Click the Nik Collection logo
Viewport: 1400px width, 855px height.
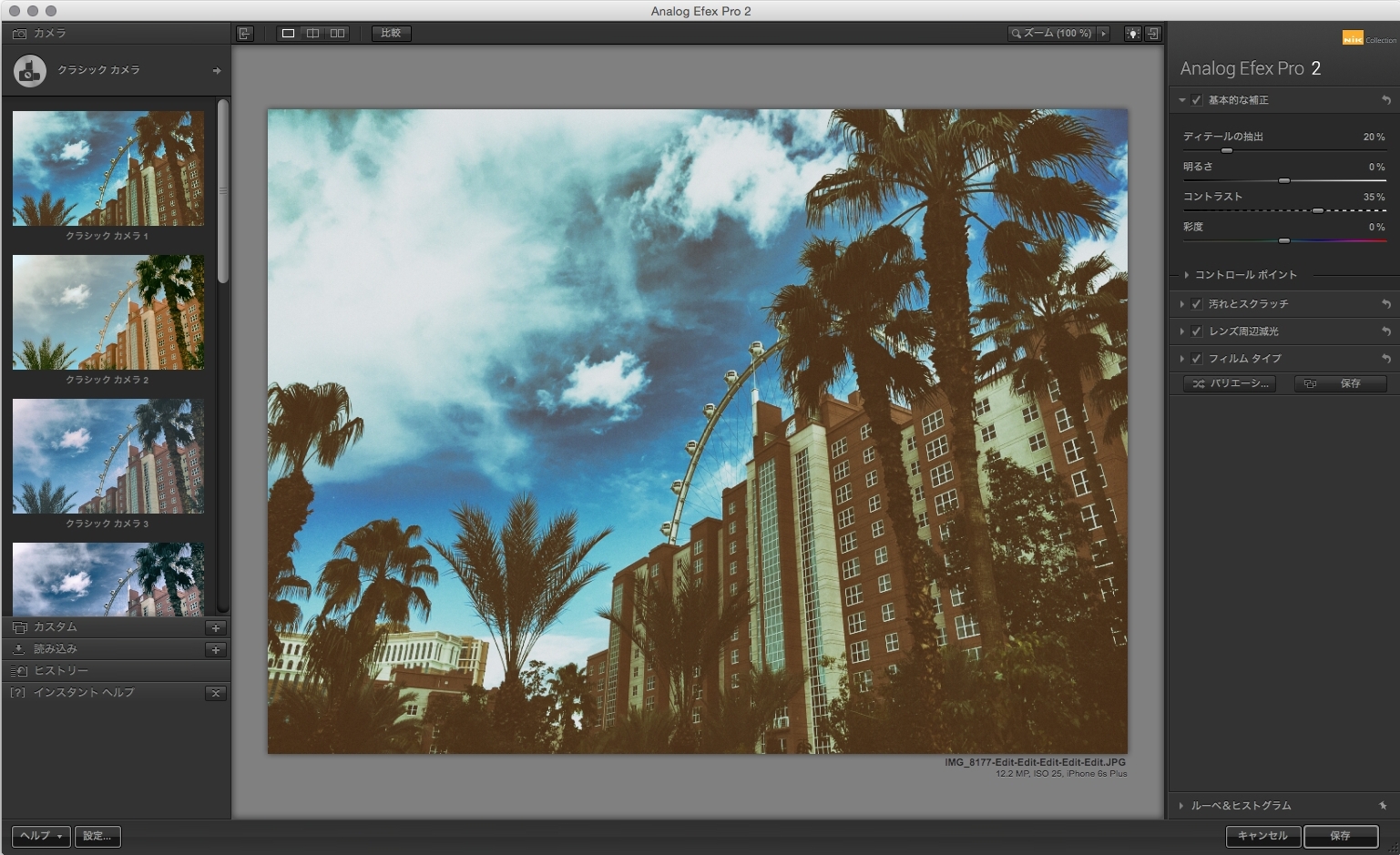pos(1368,38)
